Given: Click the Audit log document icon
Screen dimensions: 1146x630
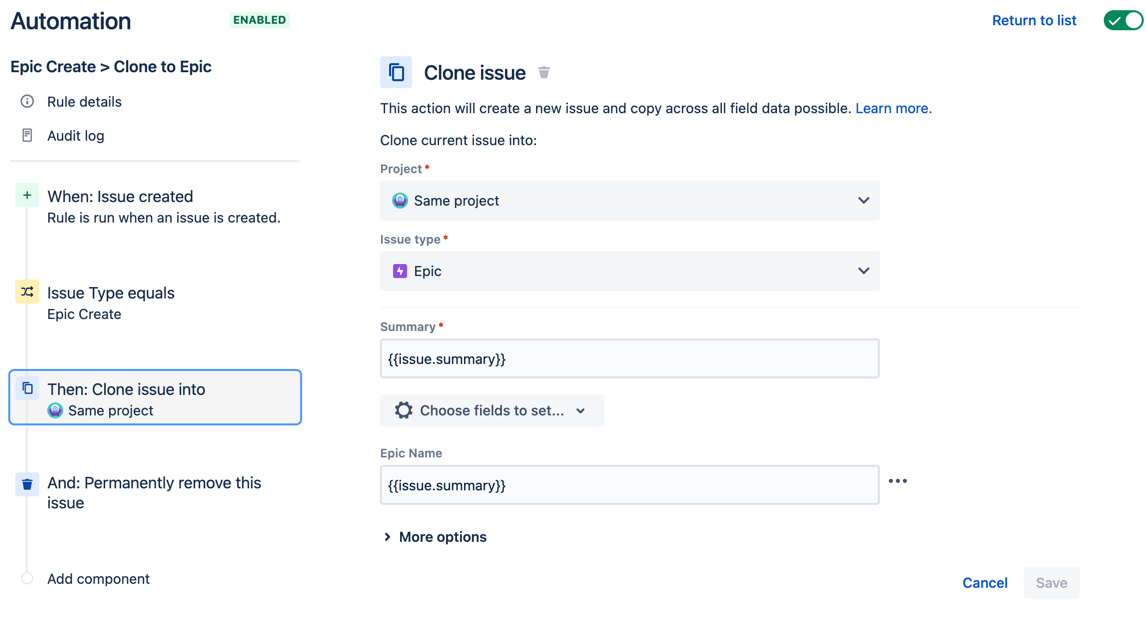Looking at the screenshot, I should [27, 135].
